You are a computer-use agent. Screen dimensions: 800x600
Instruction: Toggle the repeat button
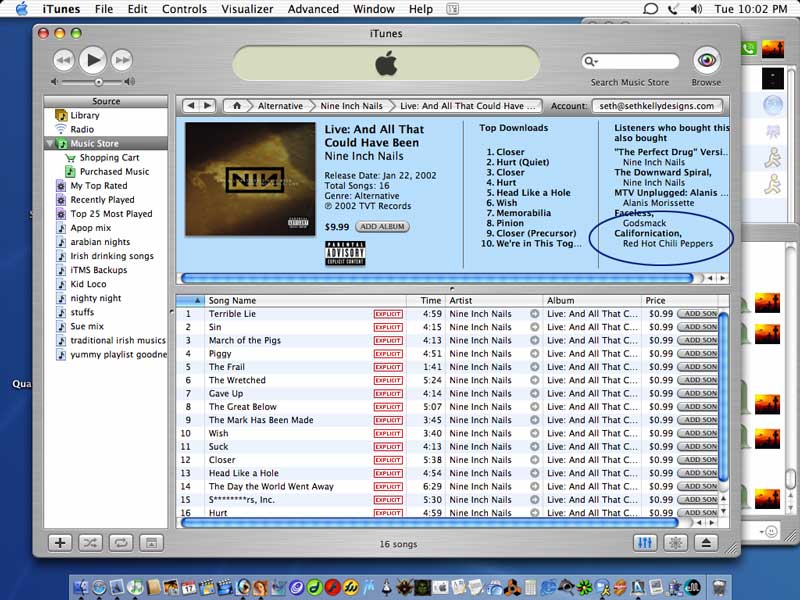(121, 543)
